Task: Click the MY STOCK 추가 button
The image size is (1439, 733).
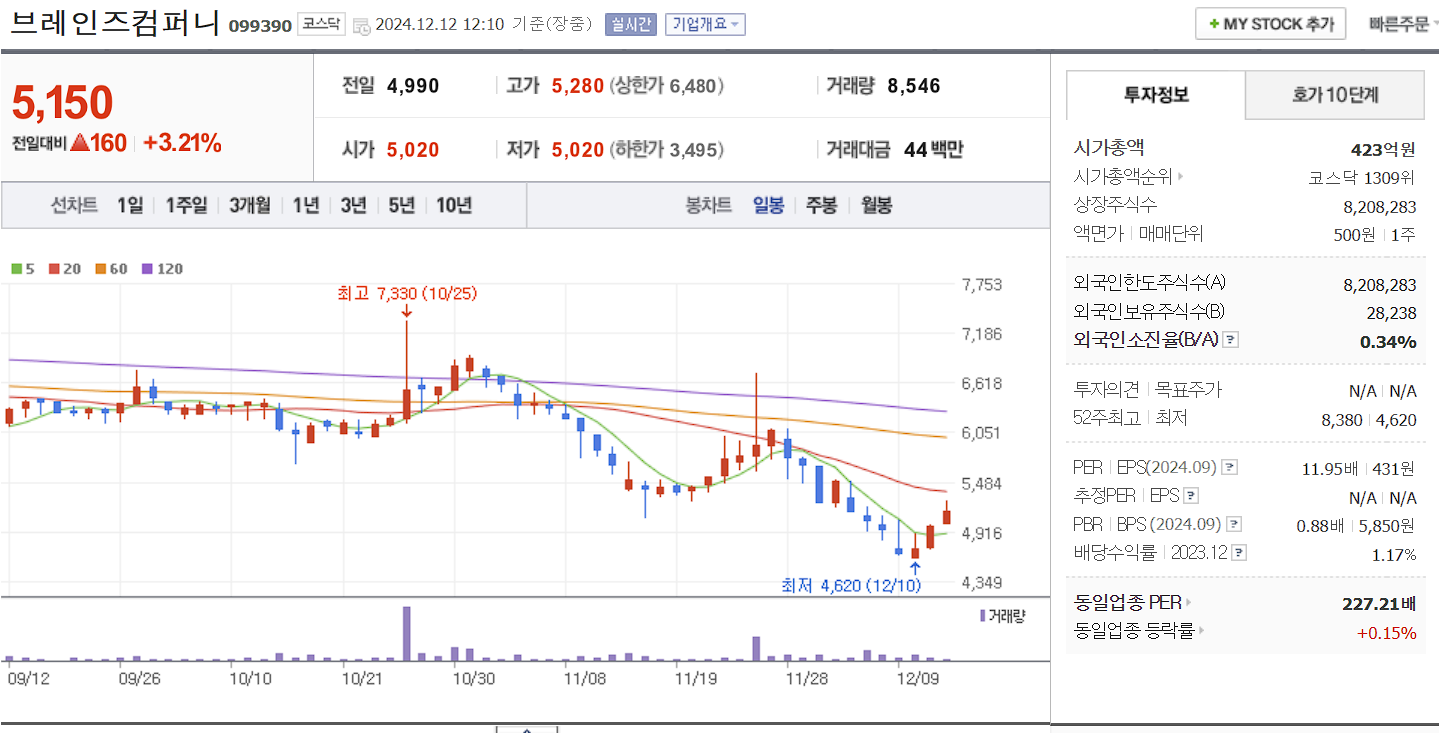Action: click(x=1270, y=23)
